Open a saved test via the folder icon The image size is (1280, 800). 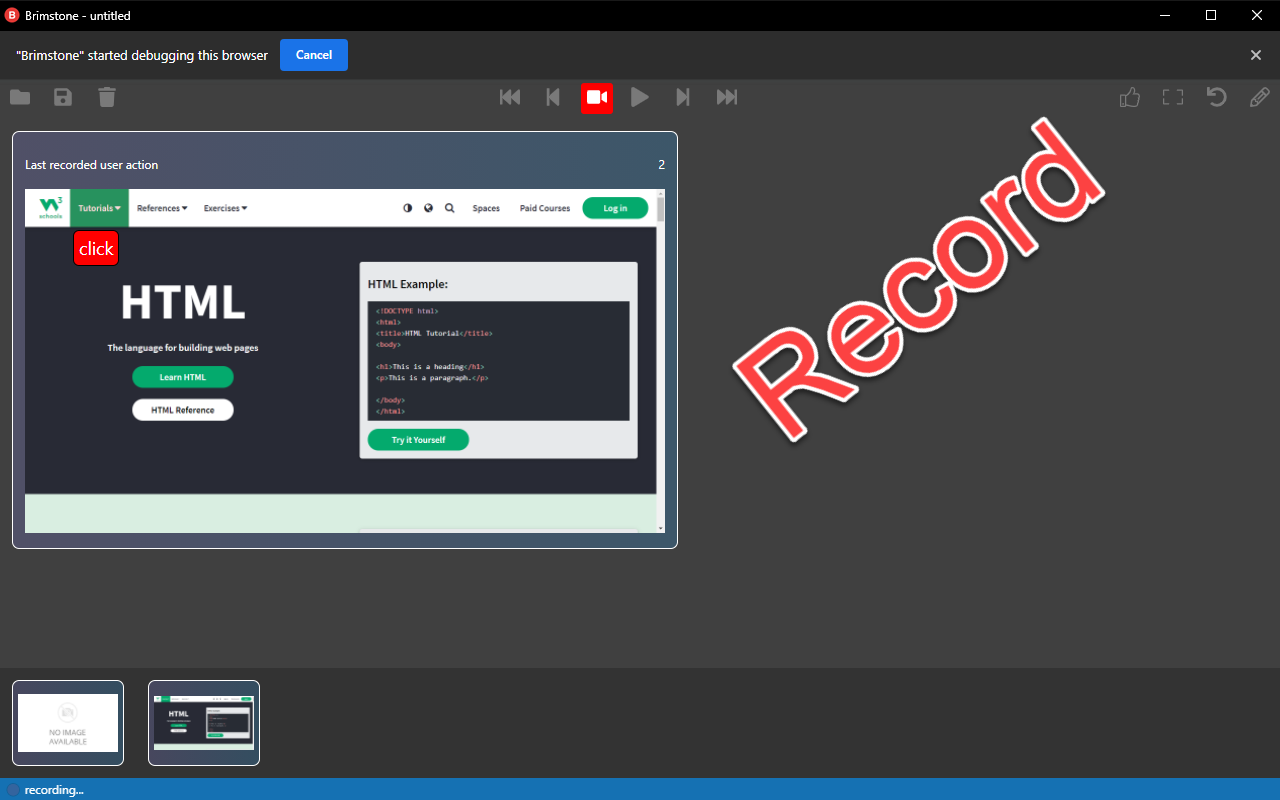click(20, 97)
